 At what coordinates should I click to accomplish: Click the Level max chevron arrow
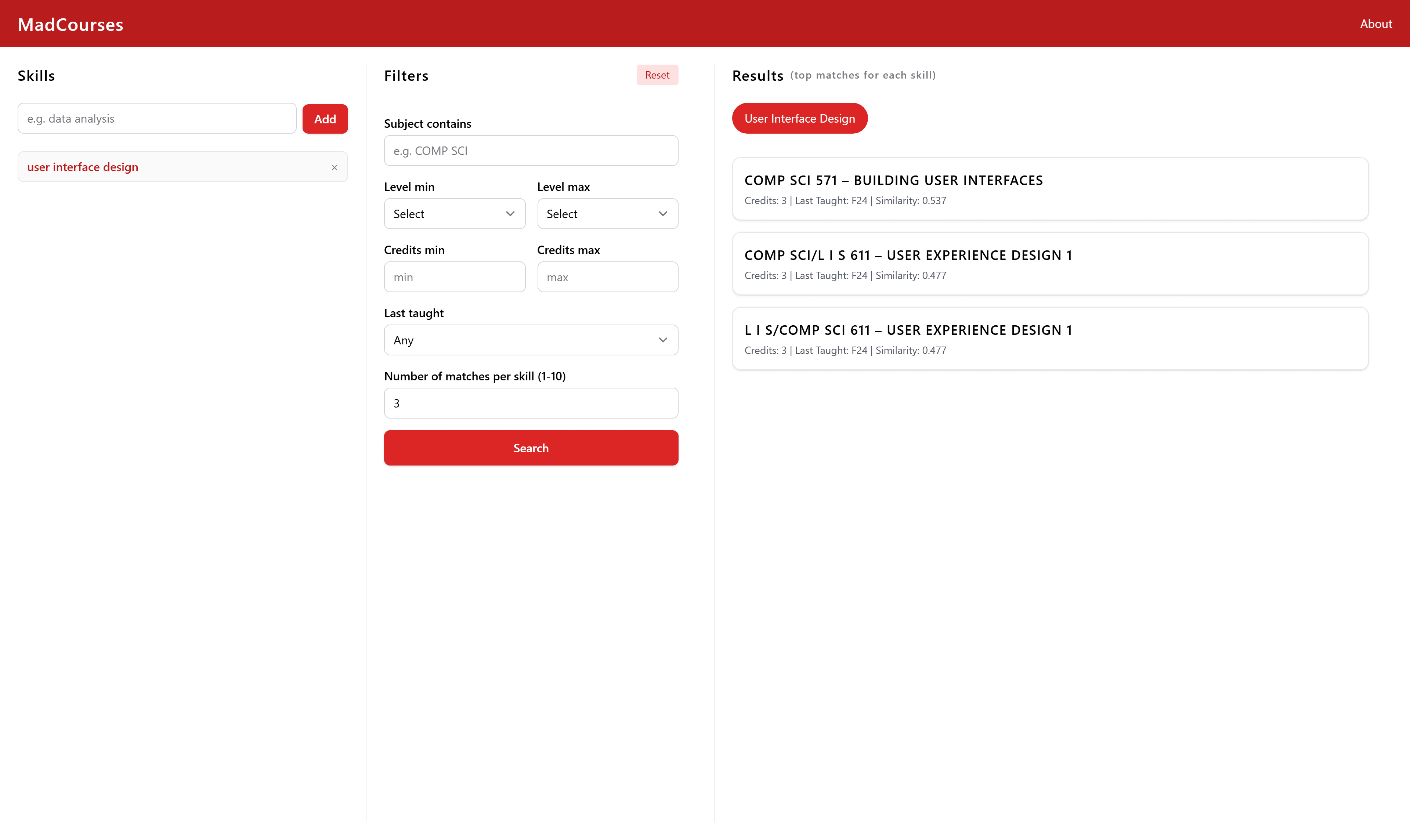tap(663, 214)
